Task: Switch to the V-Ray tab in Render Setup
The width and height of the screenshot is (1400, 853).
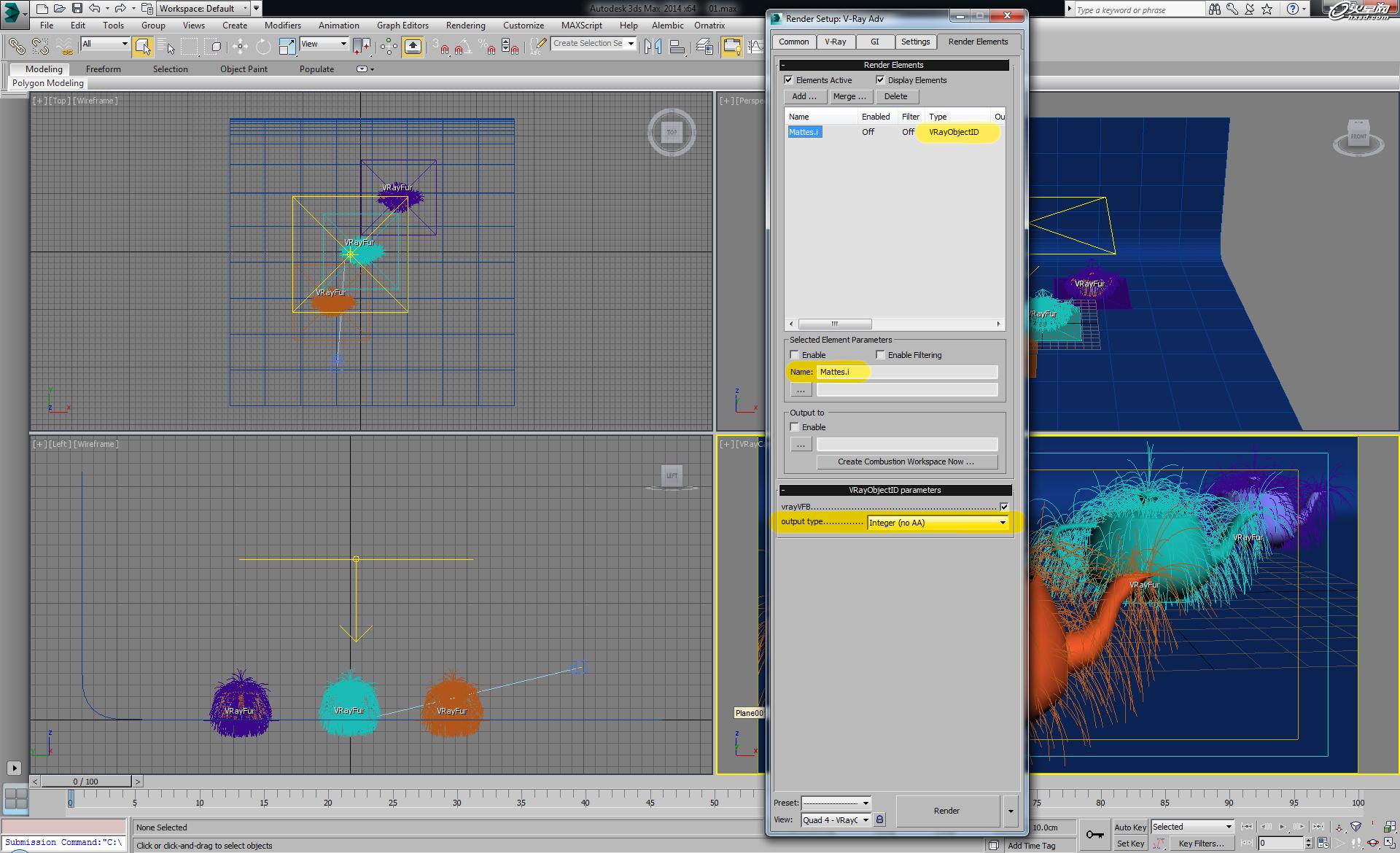Action: [836, 42]
